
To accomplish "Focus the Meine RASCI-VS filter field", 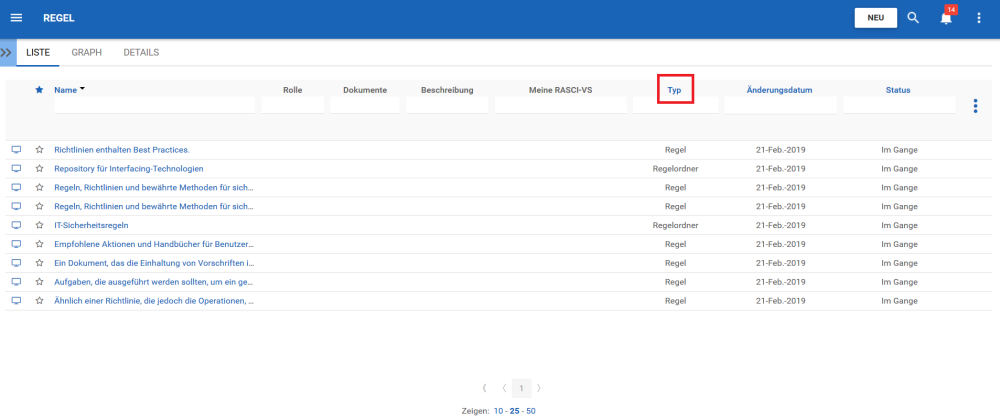I will [561, 105].
